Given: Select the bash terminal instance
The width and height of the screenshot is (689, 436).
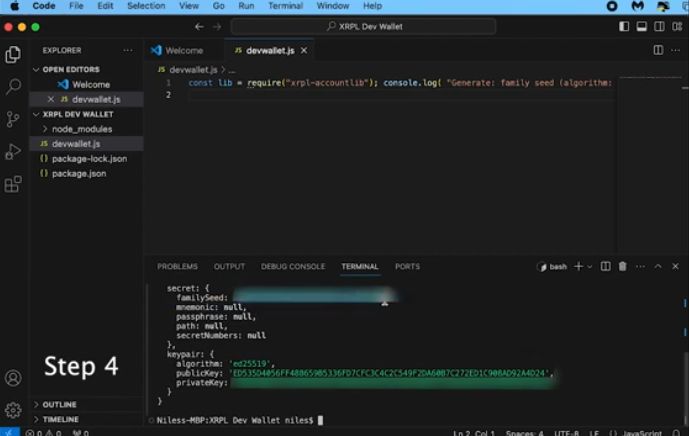Looking at the screenshot, I should [552, 267].
